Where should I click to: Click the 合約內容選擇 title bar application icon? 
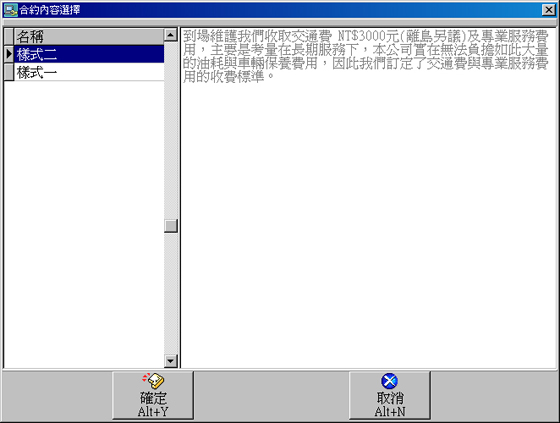10,10
